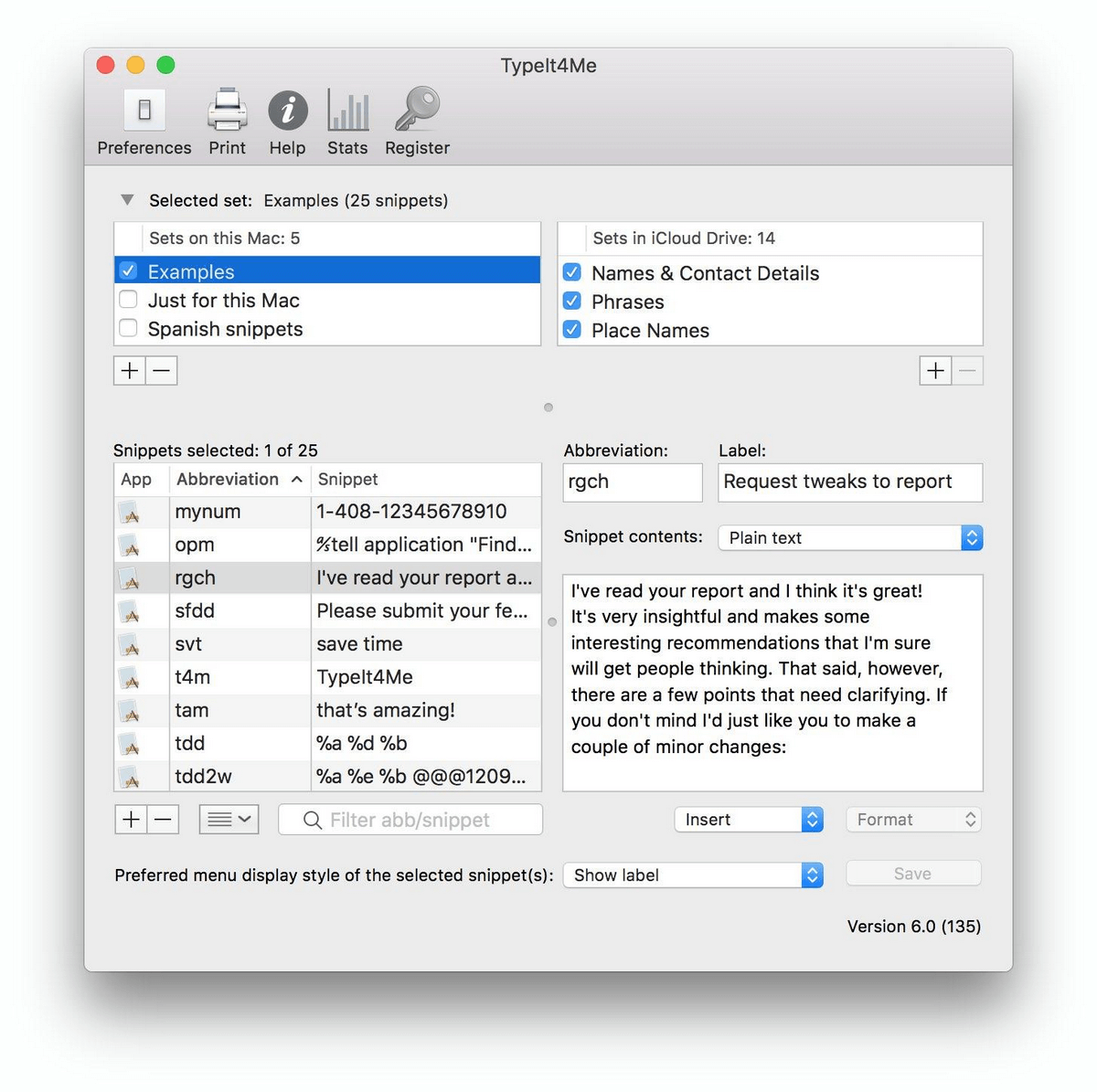
Task: Add a new iCloud Drive set
Action: point(935,371)
